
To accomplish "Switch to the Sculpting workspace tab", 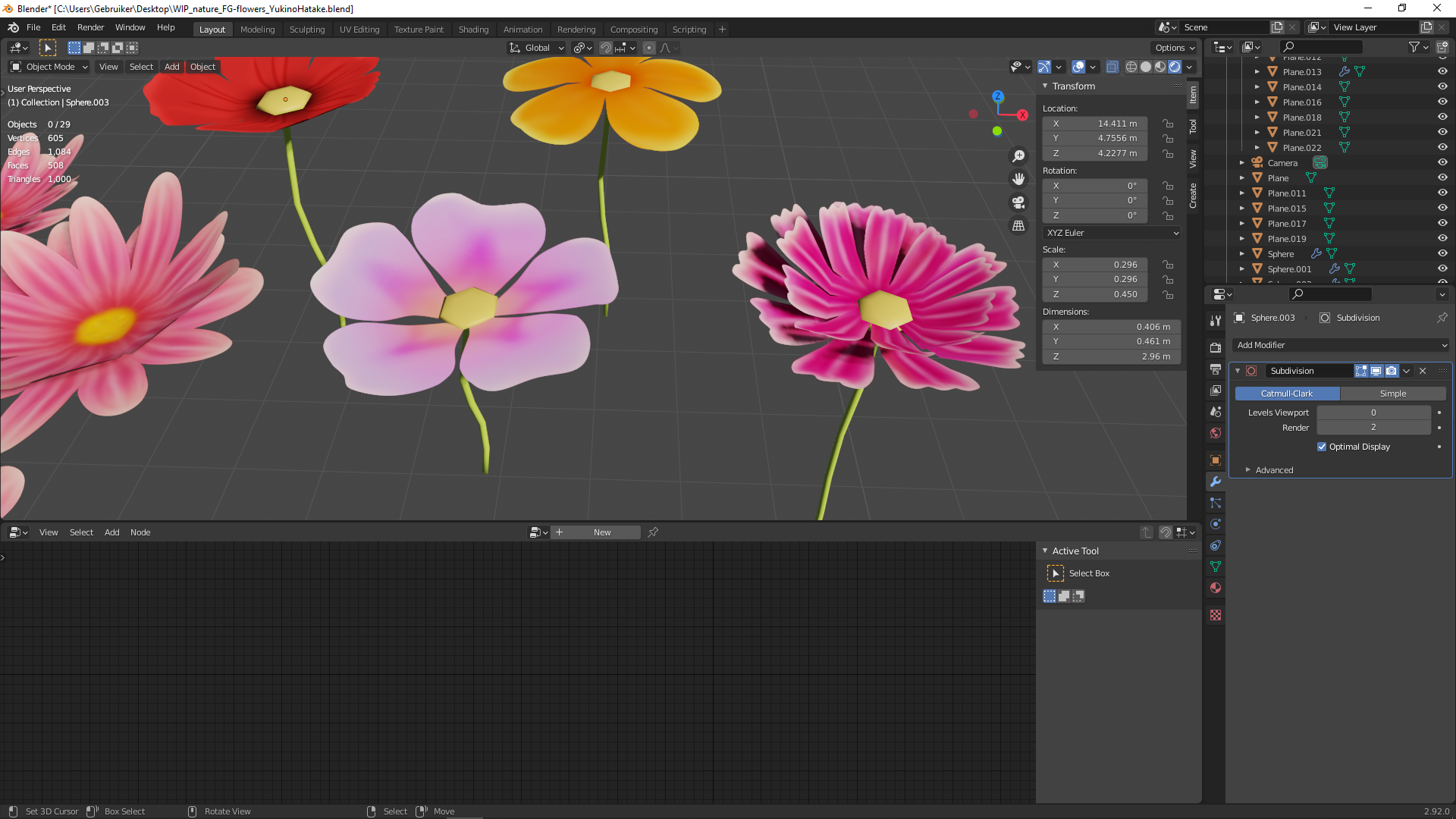I will pos(306,30).
